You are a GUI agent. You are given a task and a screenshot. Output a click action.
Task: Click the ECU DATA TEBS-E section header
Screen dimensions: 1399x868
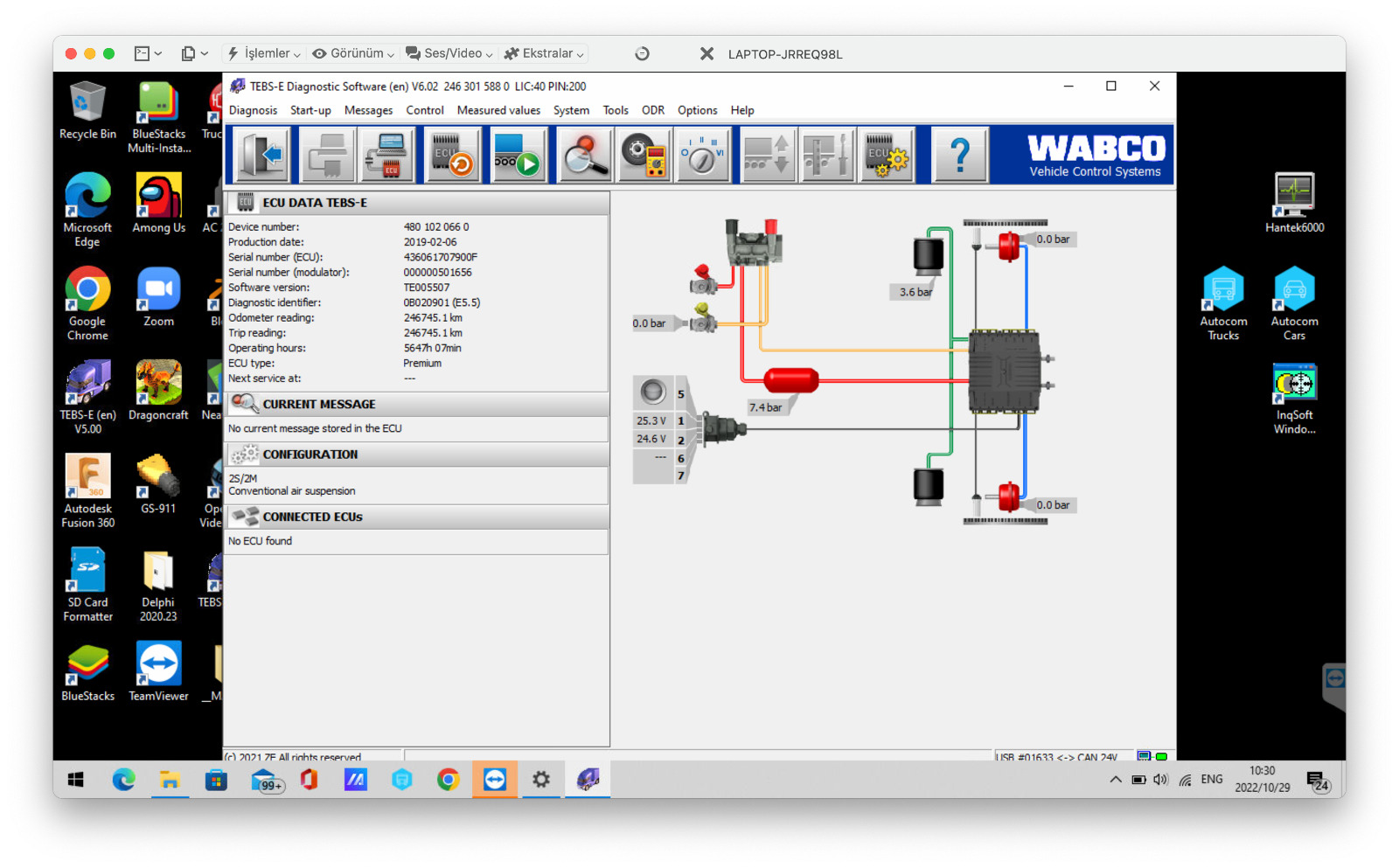(417, 203)
